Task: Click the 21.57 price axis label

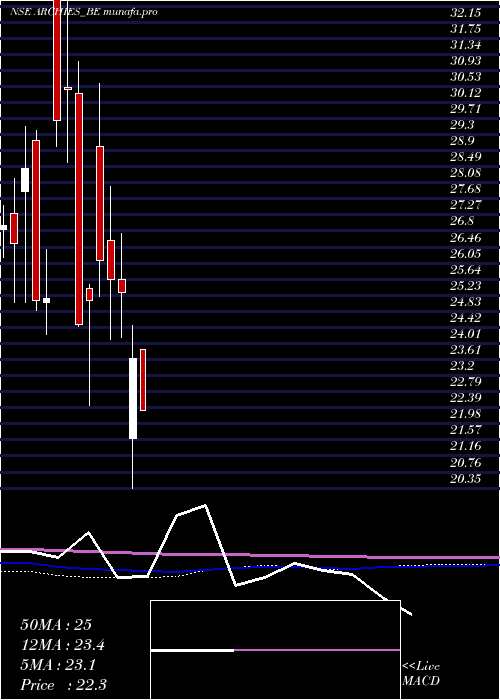Action: 465,431
